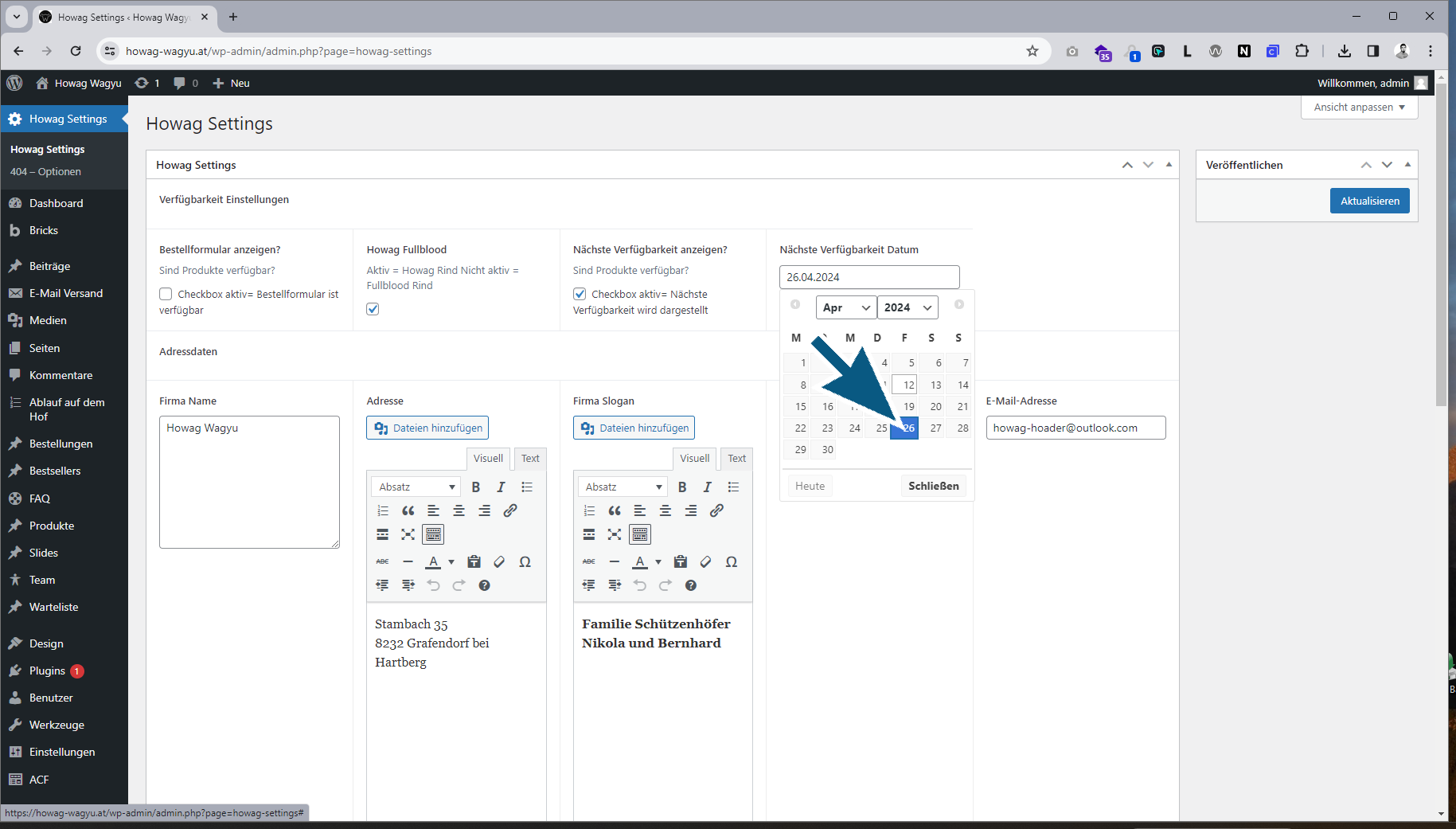
Task: Toggle the Nächste Verfügbarkeit anzeigen checkbox
Action: (x=580, y=294)
